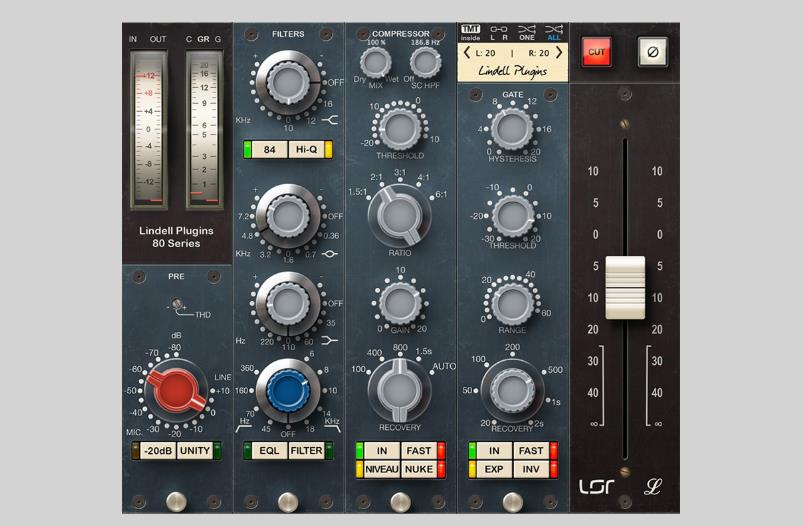Click the low shelf EQ knob at 110 Hz
The image size is (804, 526).
(288, 304)
